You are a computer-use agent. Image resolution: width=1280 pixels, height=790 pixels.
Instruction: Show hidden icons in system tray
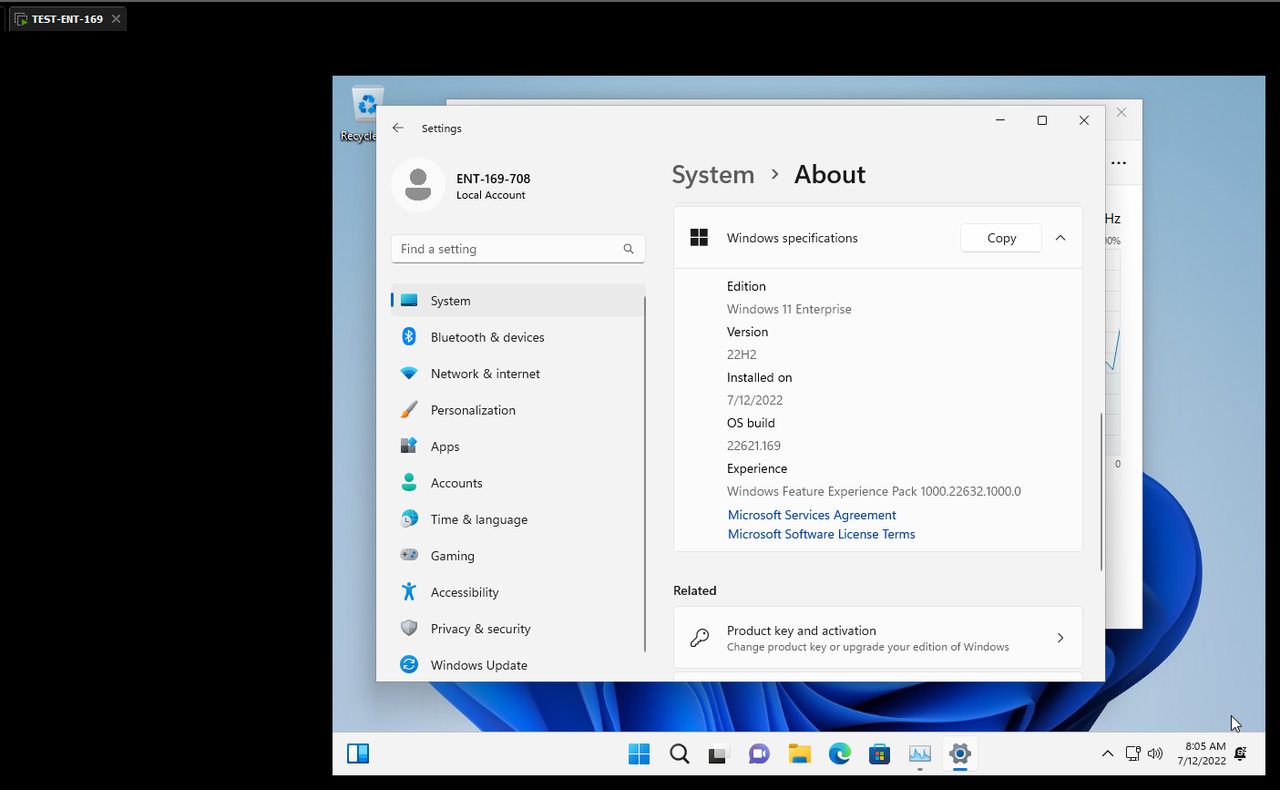pos(1107,754)
